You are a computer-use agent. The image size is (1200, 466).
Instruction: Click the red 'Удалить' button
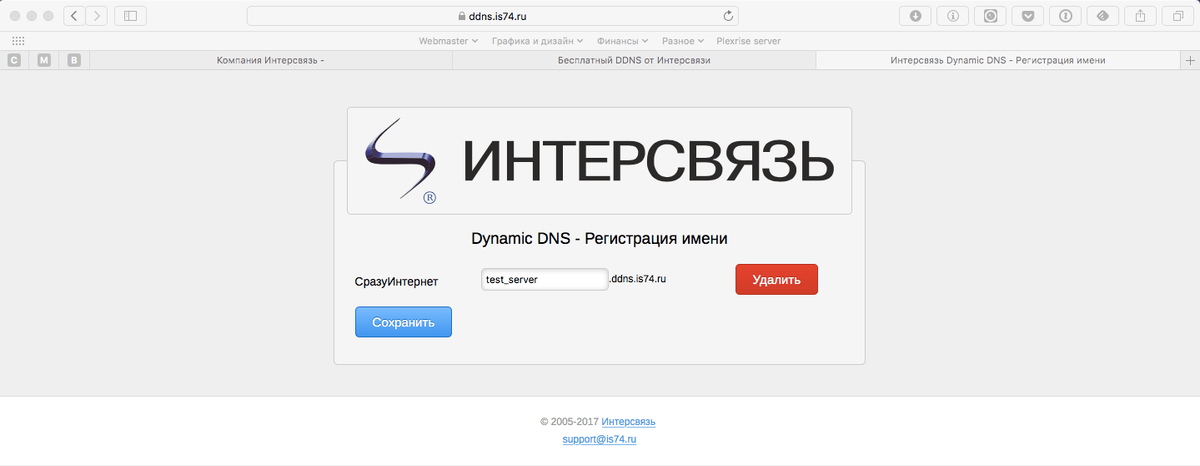point(777,280)
